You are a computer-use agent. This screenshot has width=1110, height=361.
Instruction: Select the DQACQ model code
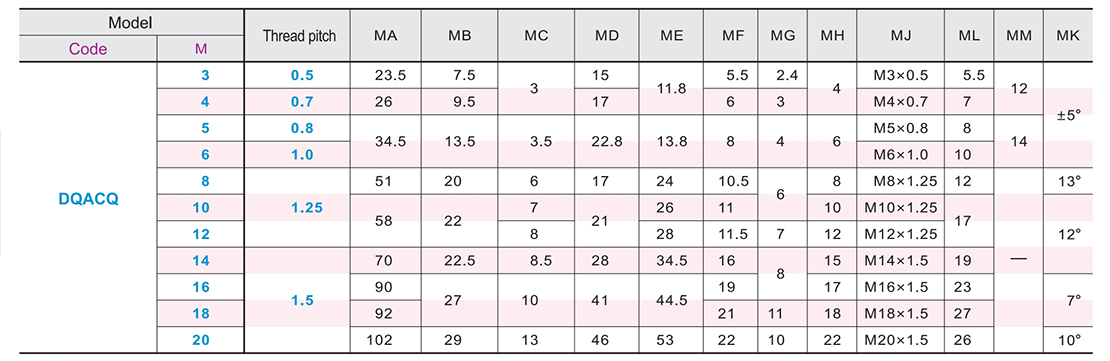88,200
